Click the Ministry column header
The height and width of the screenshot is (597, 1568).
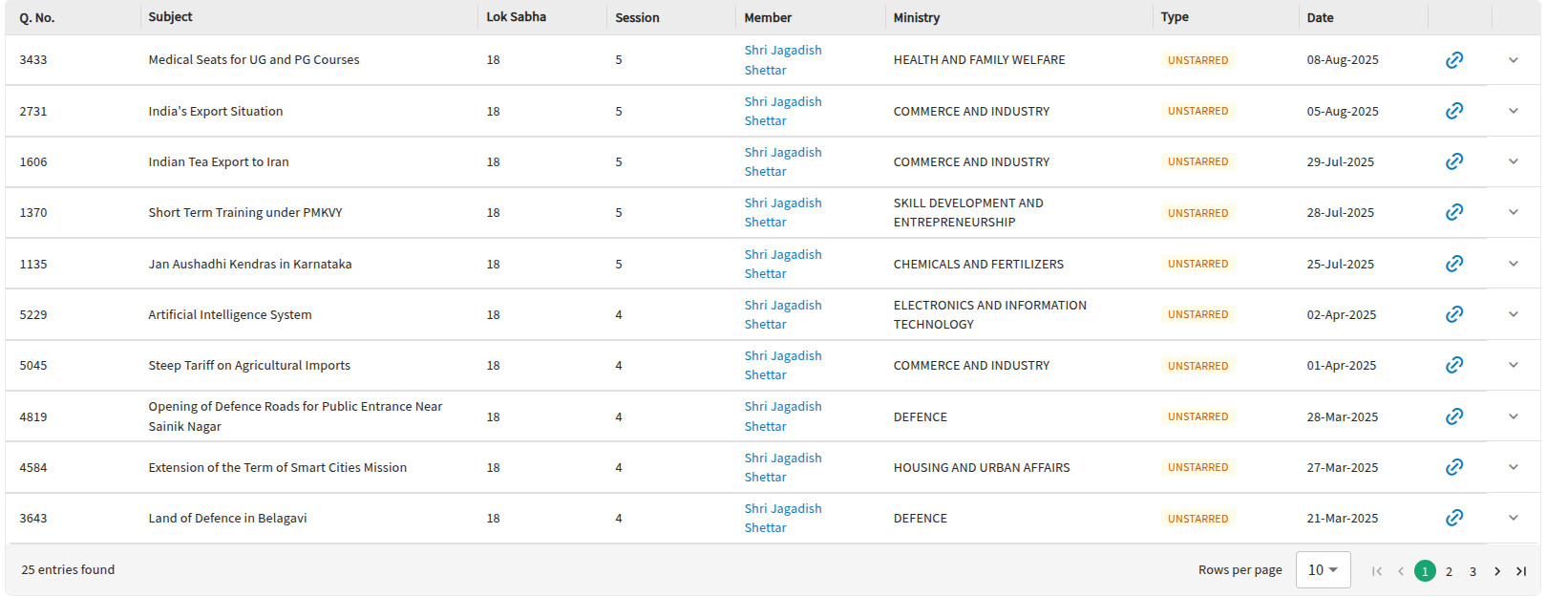point(917,17)
